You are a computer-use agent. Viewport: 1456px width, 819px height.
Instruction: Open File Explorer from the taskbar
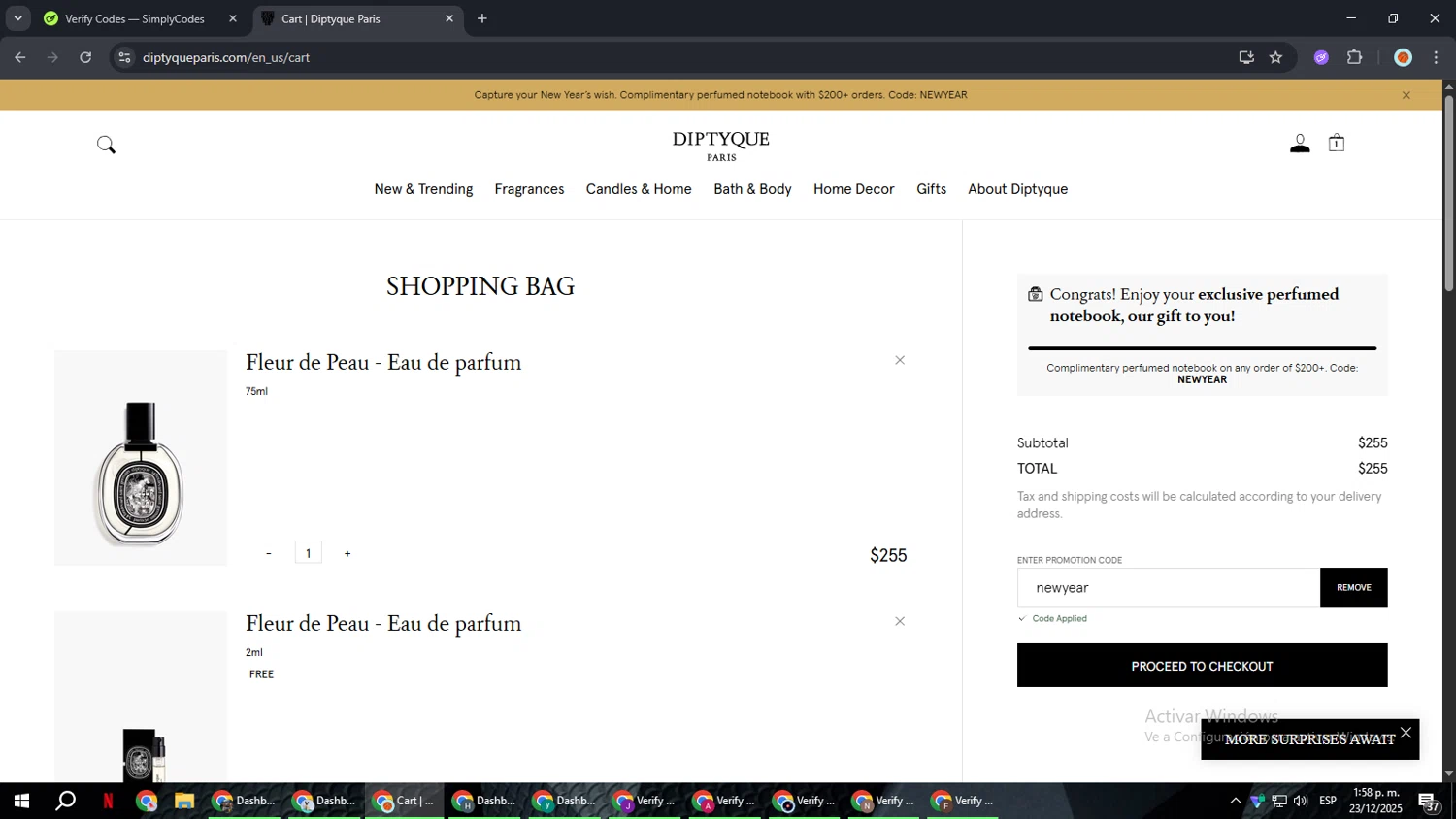[x=183, y=801]
